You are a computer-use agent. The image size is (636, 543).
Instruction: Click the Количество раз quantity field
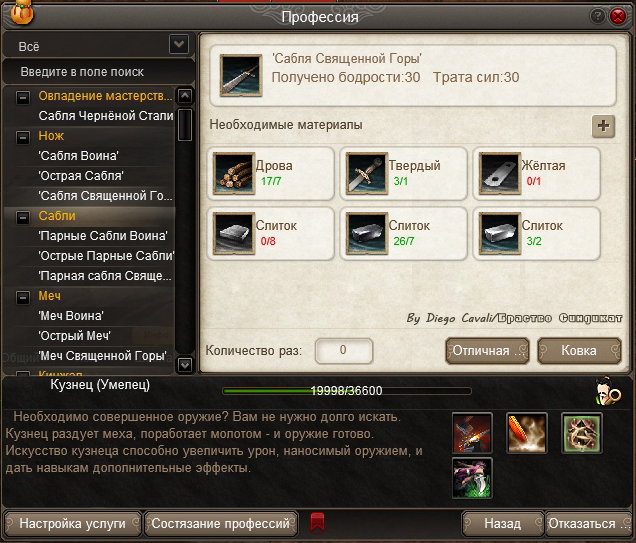344,350
